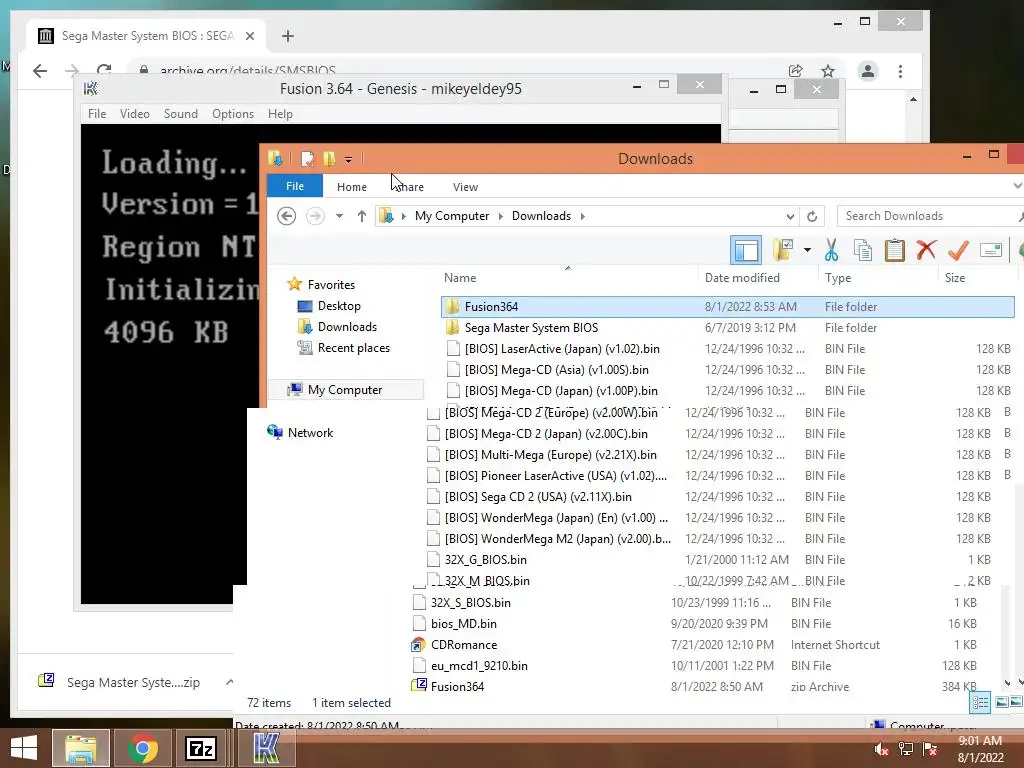Open the recent locations dropdown arrow

[339, 216]
